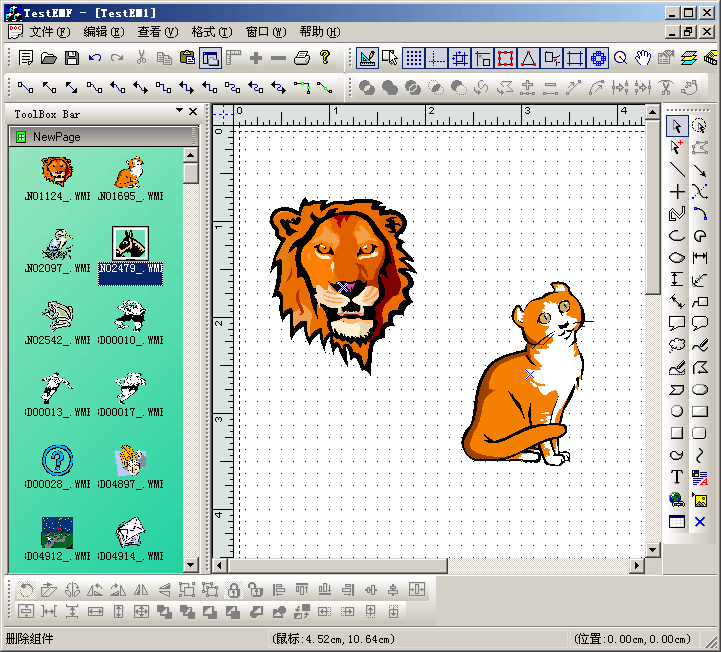Screen dimensions: 721x652
Task: Click the blue X delete icon
Action: tap(700, 521)
